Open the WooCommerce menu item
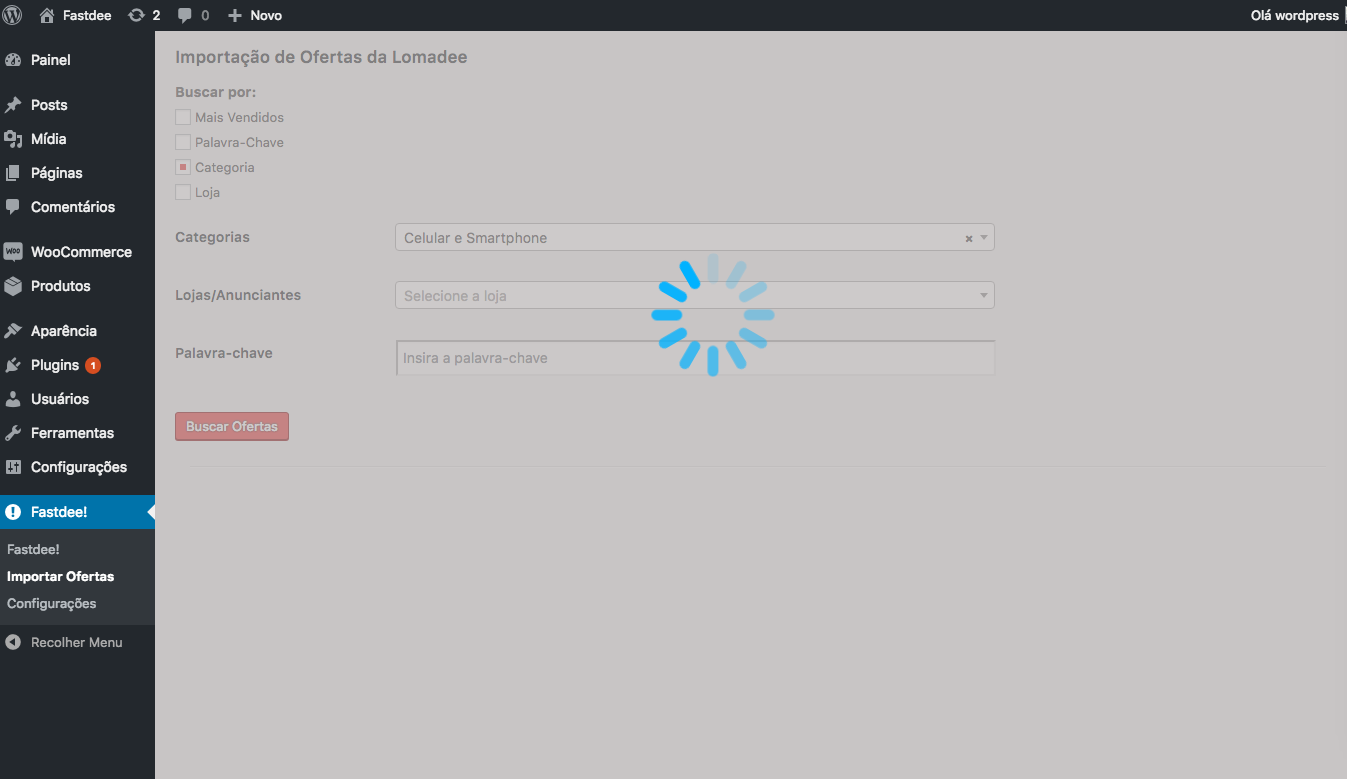This screenshot has height=779, width=1347. tap(77, 252)
